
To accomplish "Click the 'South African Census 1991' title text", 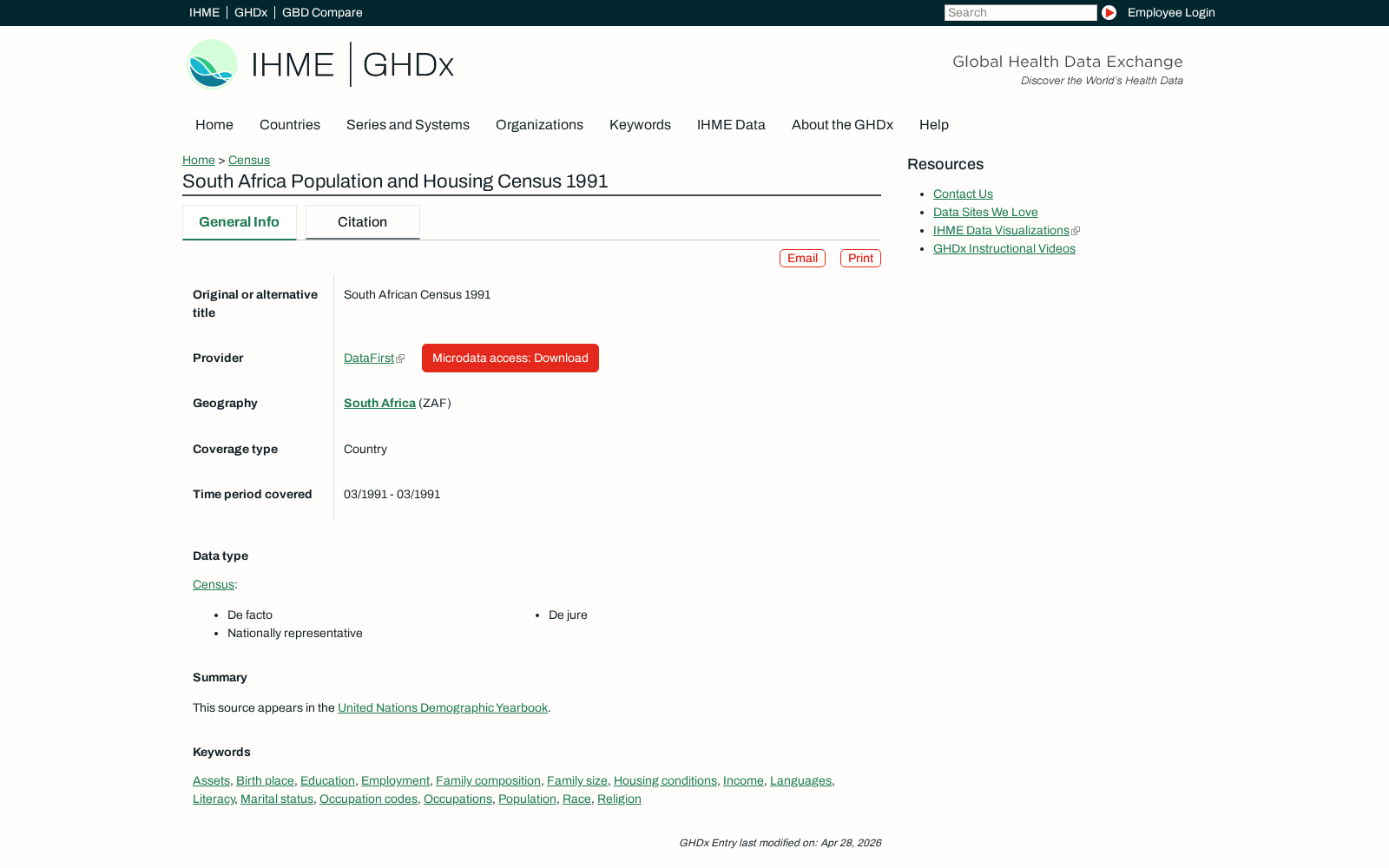I will (x=417, y=294).
